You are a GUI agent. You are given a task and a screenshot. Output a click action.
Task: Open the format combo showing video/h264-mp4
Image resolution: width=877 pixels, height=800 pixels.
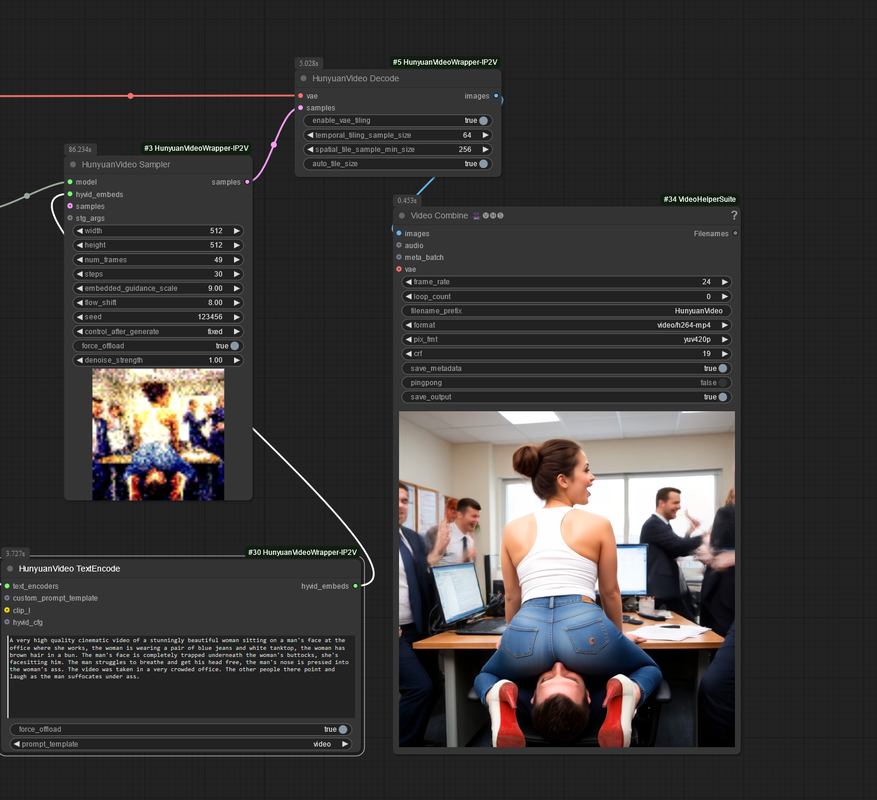point(567,325)
